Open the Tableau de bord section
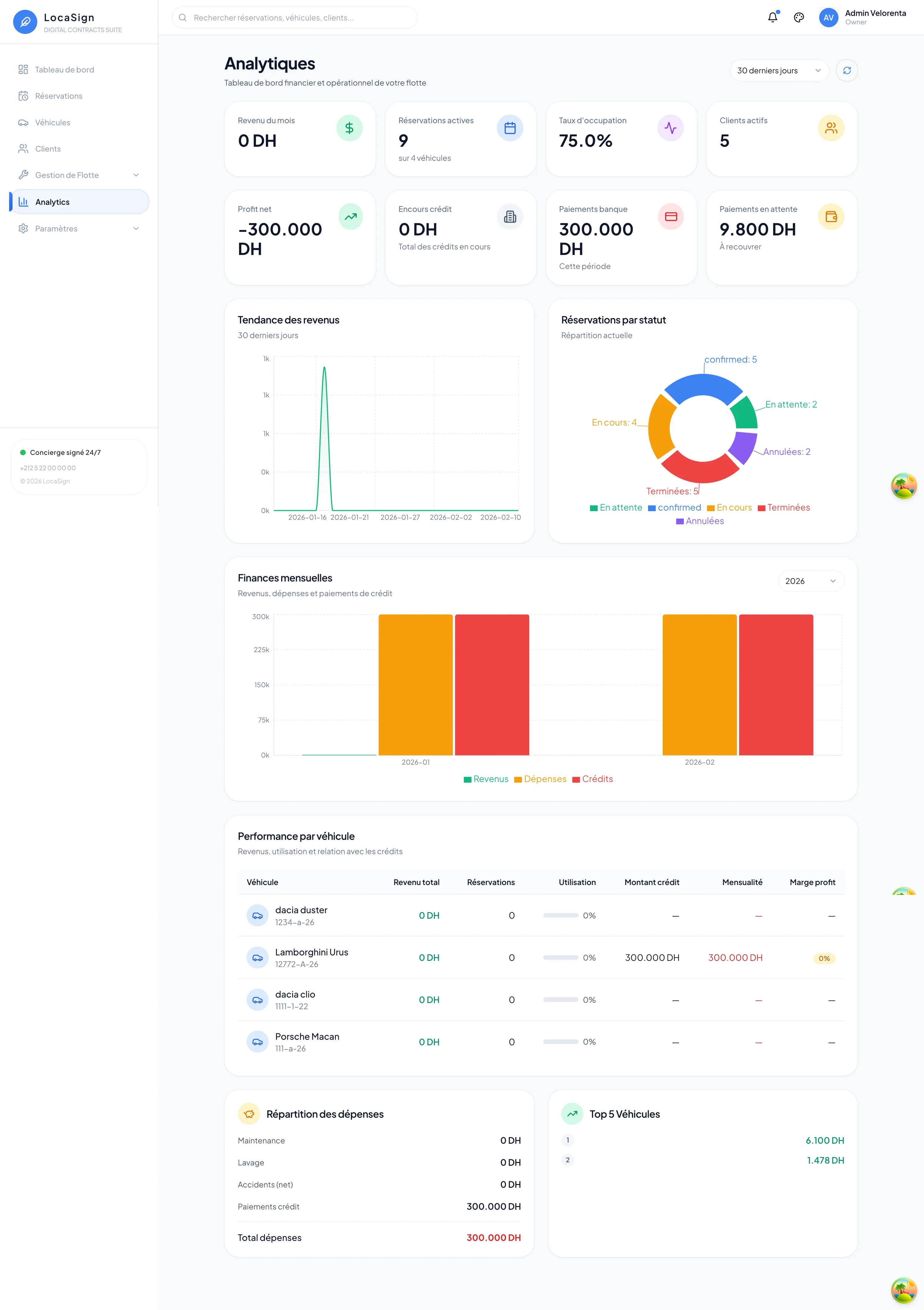The image size is (924, 1310). 64,69
